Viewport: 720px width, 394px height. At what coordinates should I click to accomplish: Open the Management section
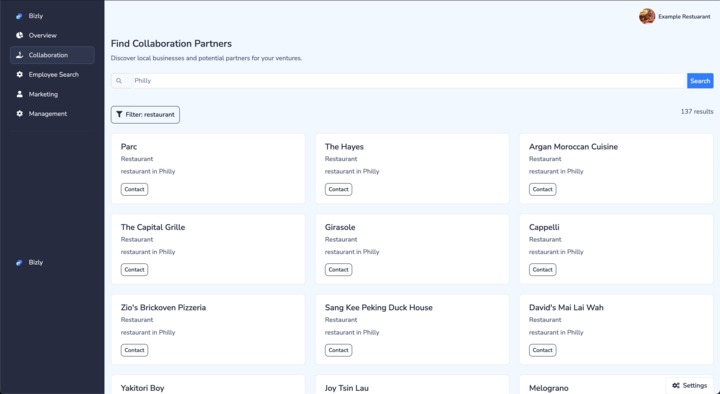click(x=52, y=113)
